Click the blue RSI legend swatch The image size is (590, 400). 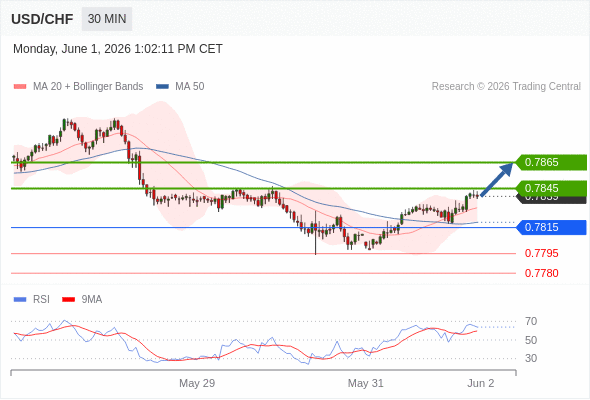tap(20, 300)
